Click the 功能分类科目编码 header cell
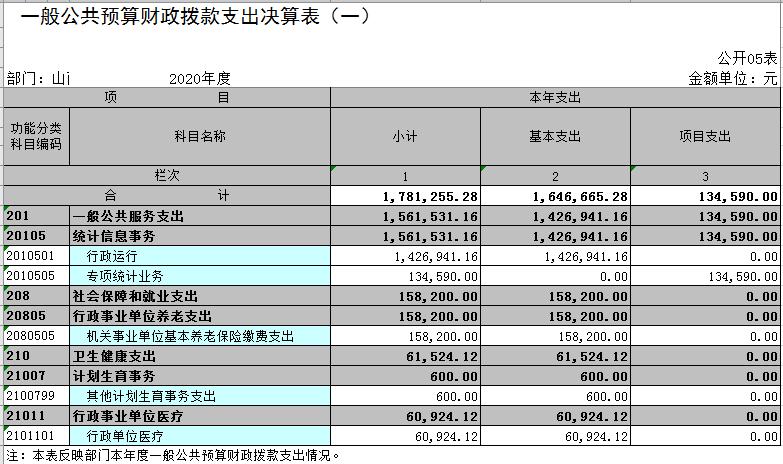The height and width of the screenshot is (464, 783). point(36,136)
